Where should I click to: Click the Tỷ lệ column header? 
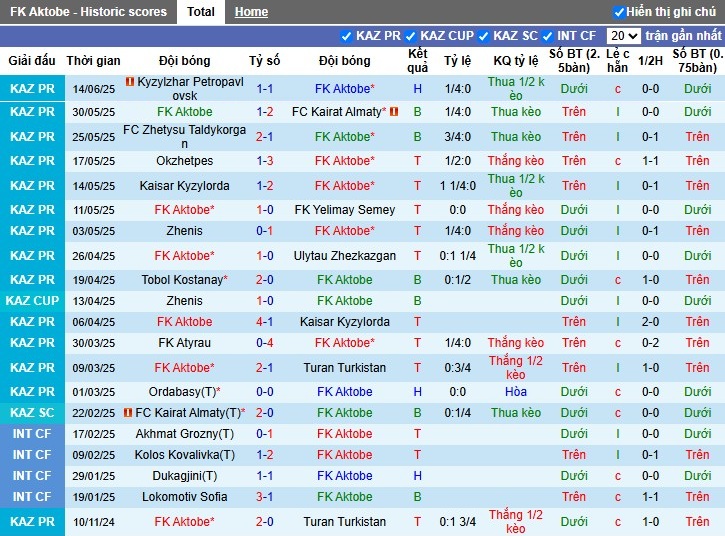tap(458, 61)
